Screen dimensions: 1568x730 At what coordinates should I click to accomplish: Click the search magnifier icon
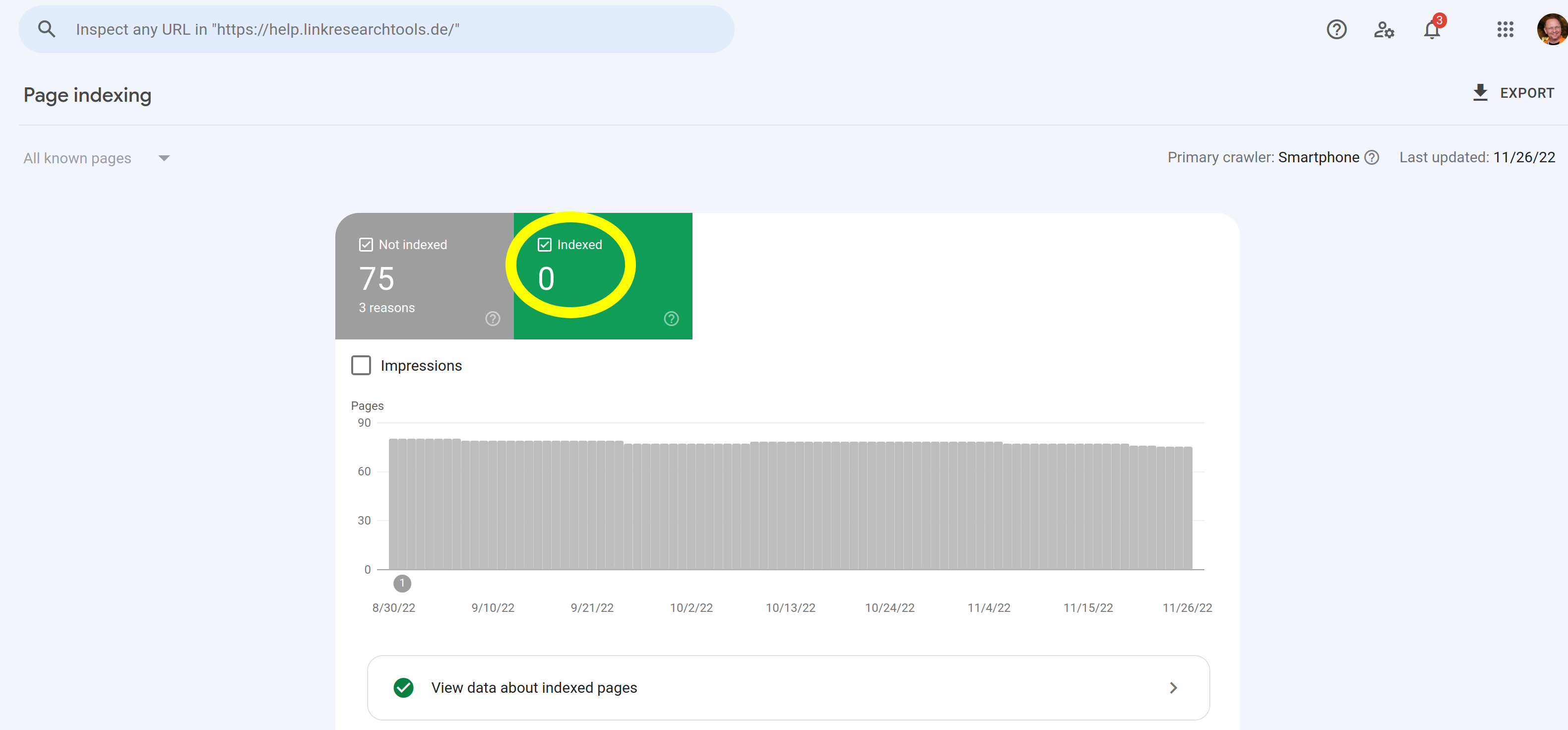[47, 29]
